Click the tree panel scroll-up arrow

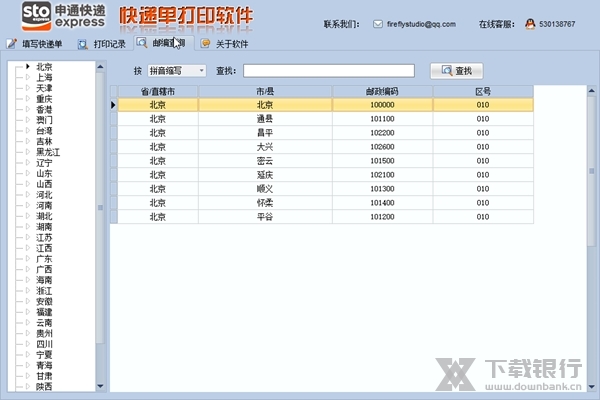[x=100, y=67]
